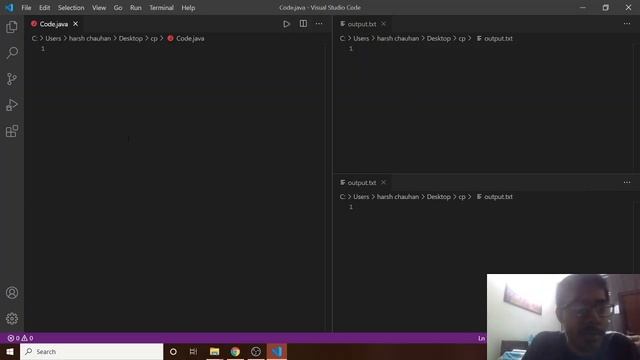Close the top output.txt tab

[383, 24]
